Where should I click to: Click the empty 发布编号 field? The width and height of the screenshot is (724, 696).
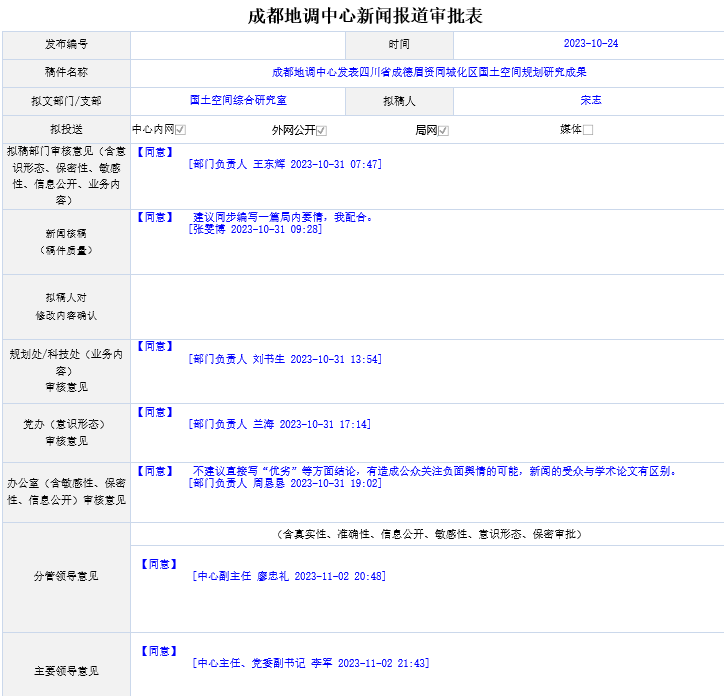click(x=238, y=45)
